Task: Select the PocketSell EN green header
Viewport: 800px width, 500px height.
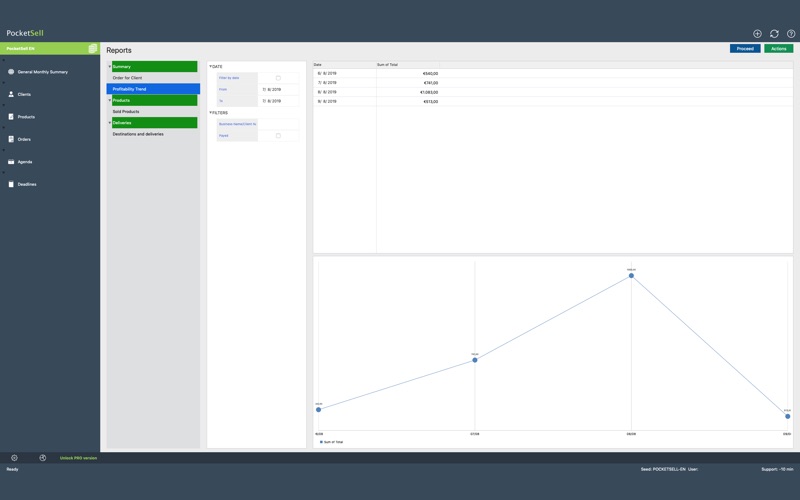Action: pos(50,48)
